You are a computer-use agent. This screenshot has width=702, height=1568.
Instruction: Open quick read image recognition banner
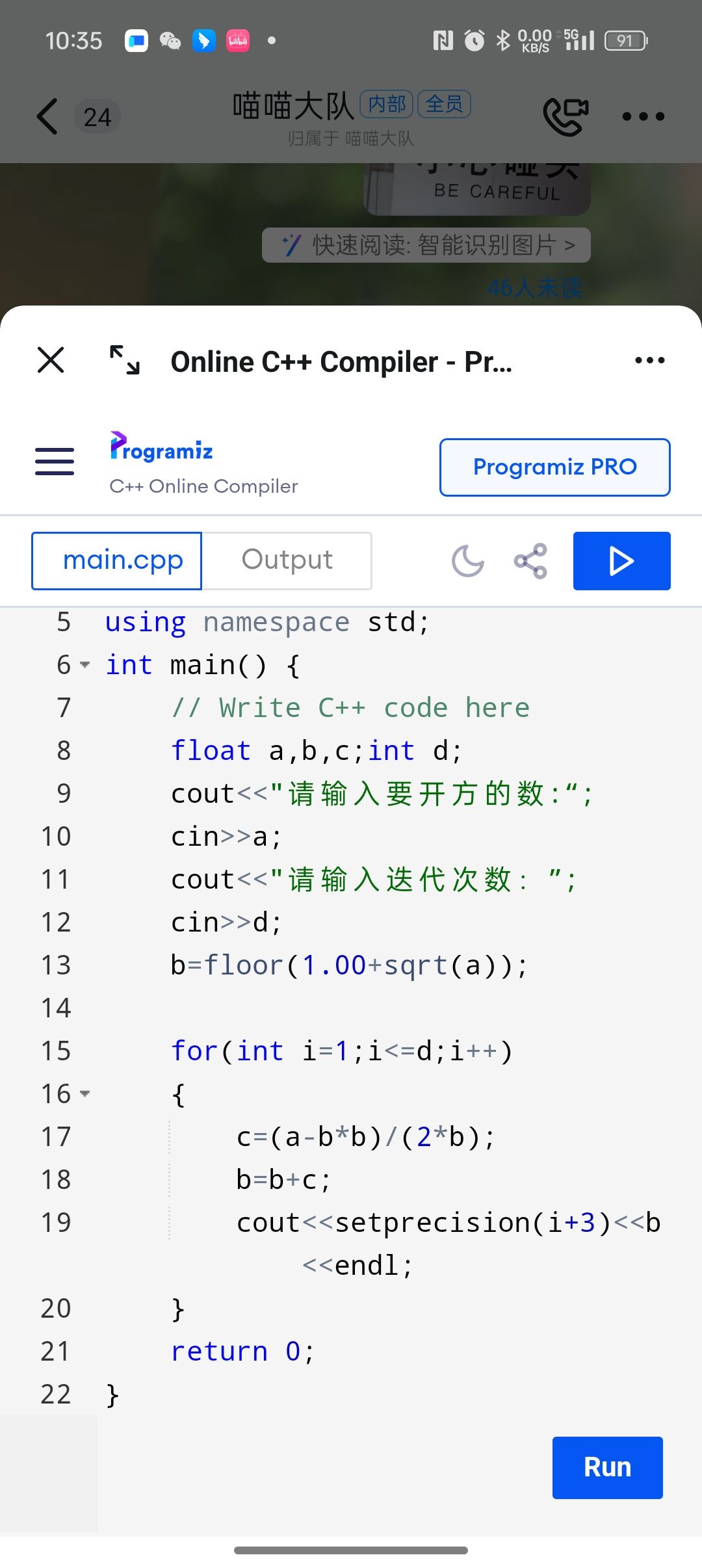pyautogui.click(x=426, y=245)
